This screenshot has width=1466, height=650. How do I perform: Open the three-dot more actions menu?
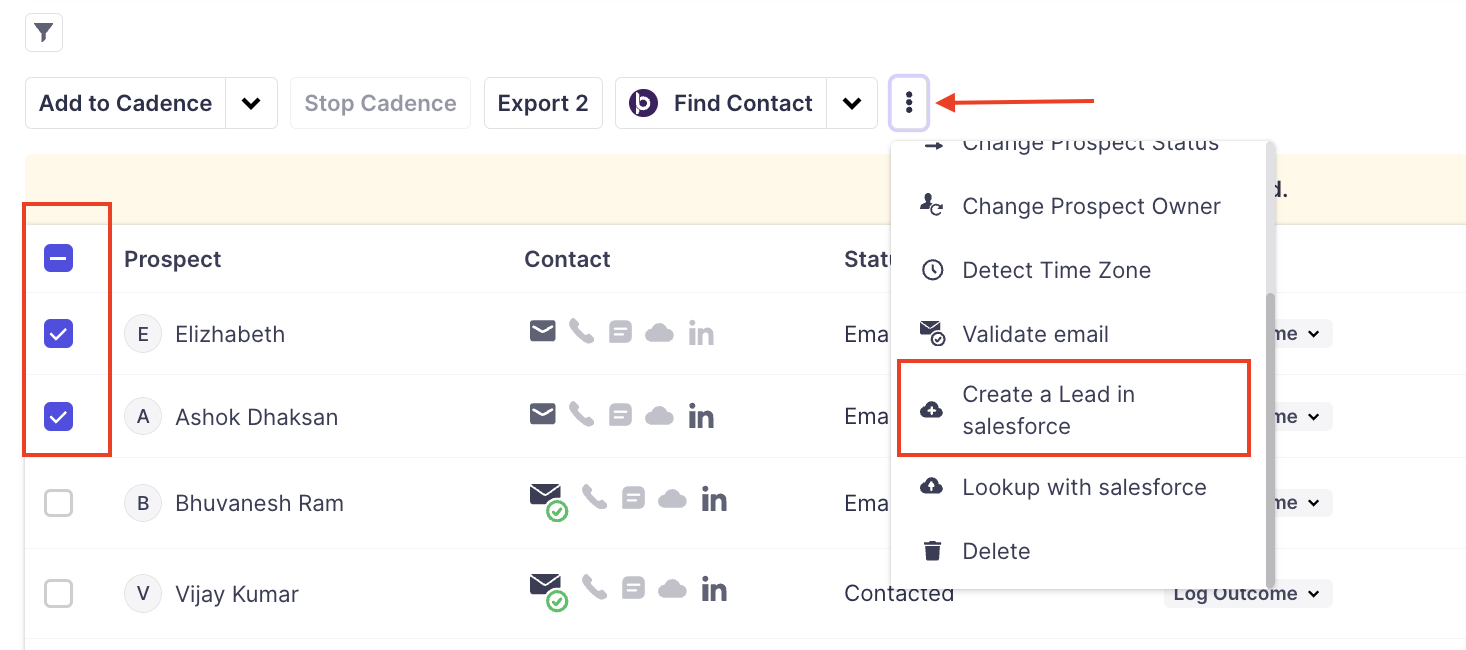[x=909, y=103]
